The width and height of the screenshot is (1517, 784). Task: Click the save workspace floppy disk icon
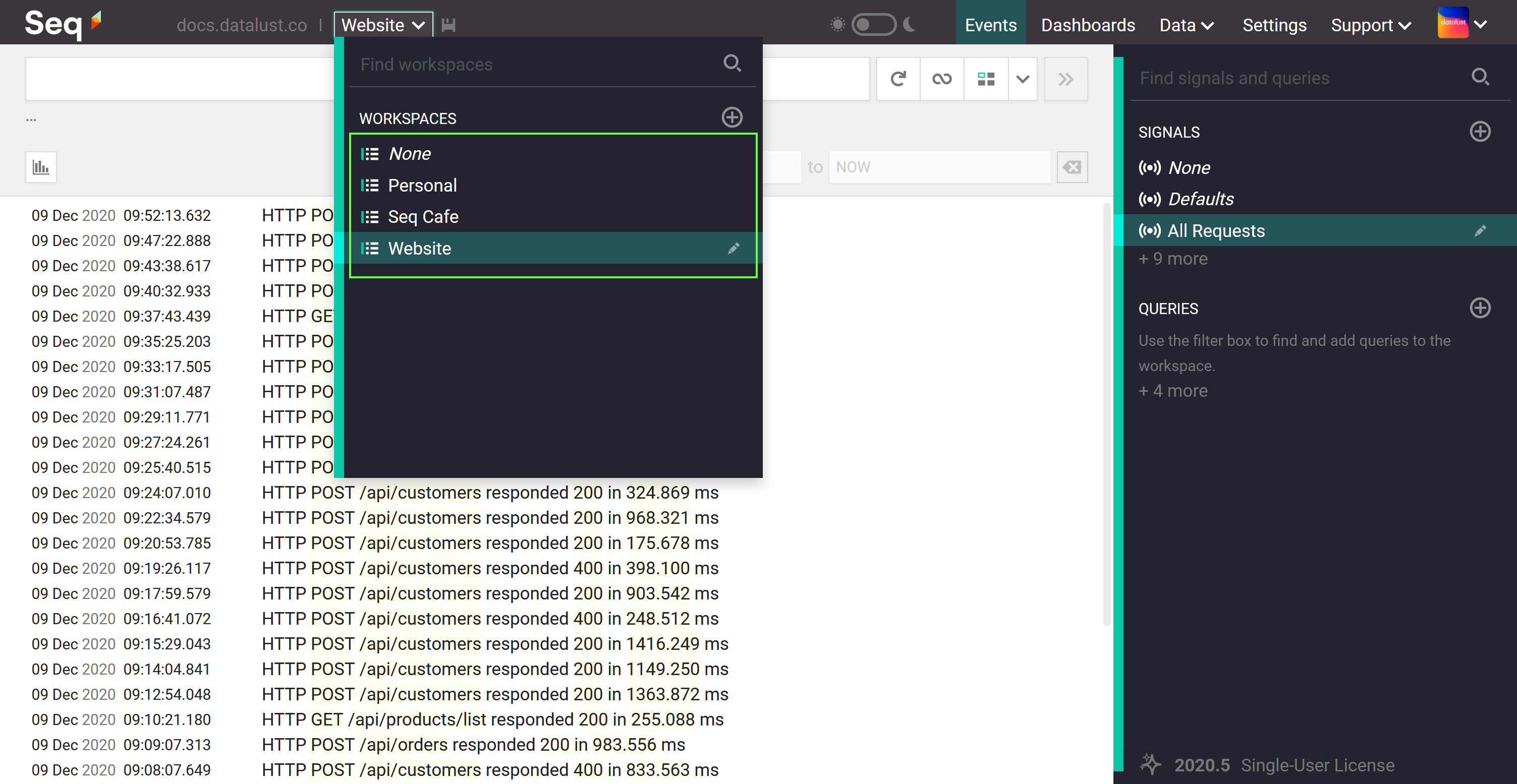coord(448,25)
